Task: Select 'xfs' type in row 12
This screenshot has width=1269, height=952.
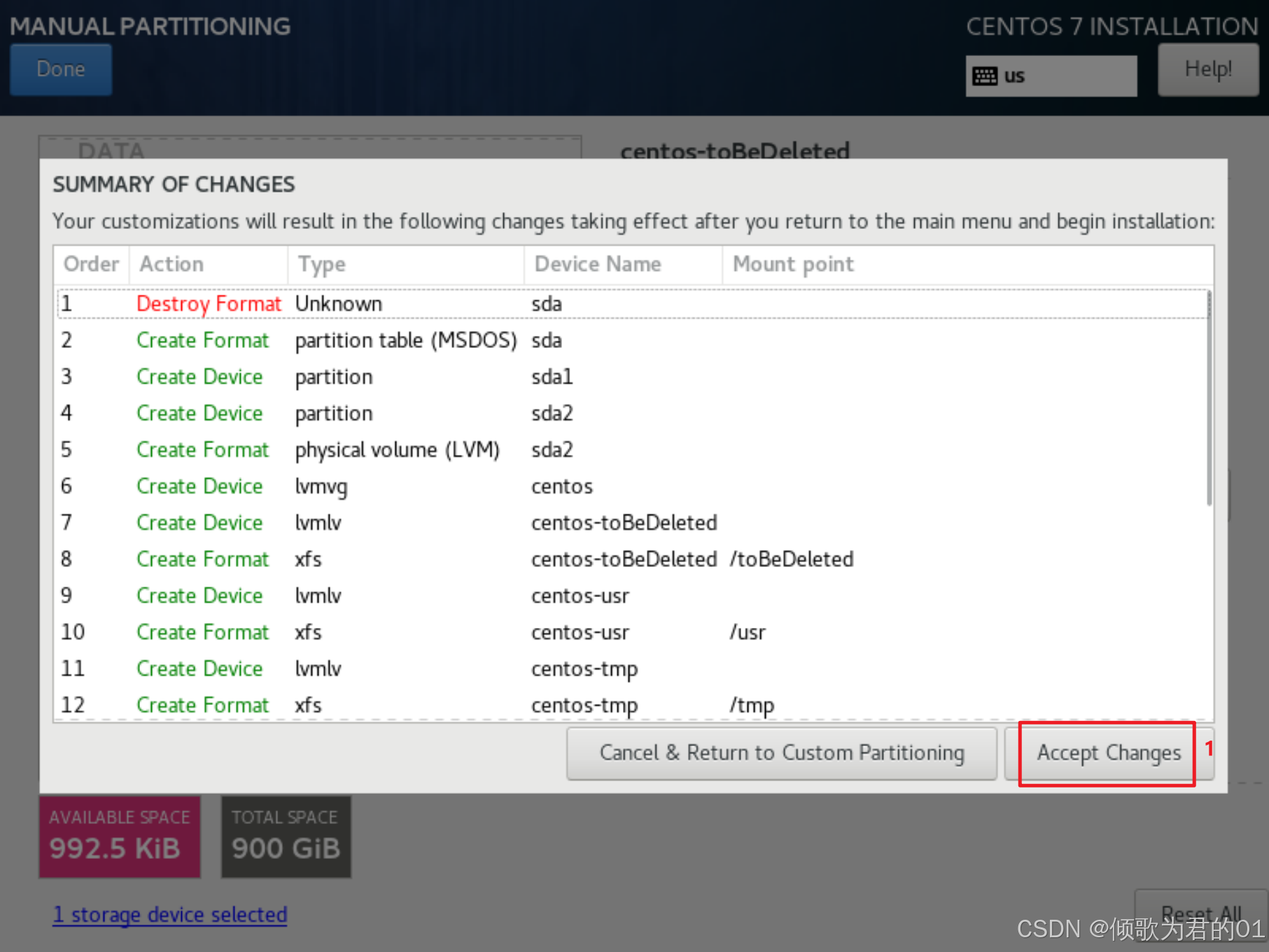Action: coord(308,705)
